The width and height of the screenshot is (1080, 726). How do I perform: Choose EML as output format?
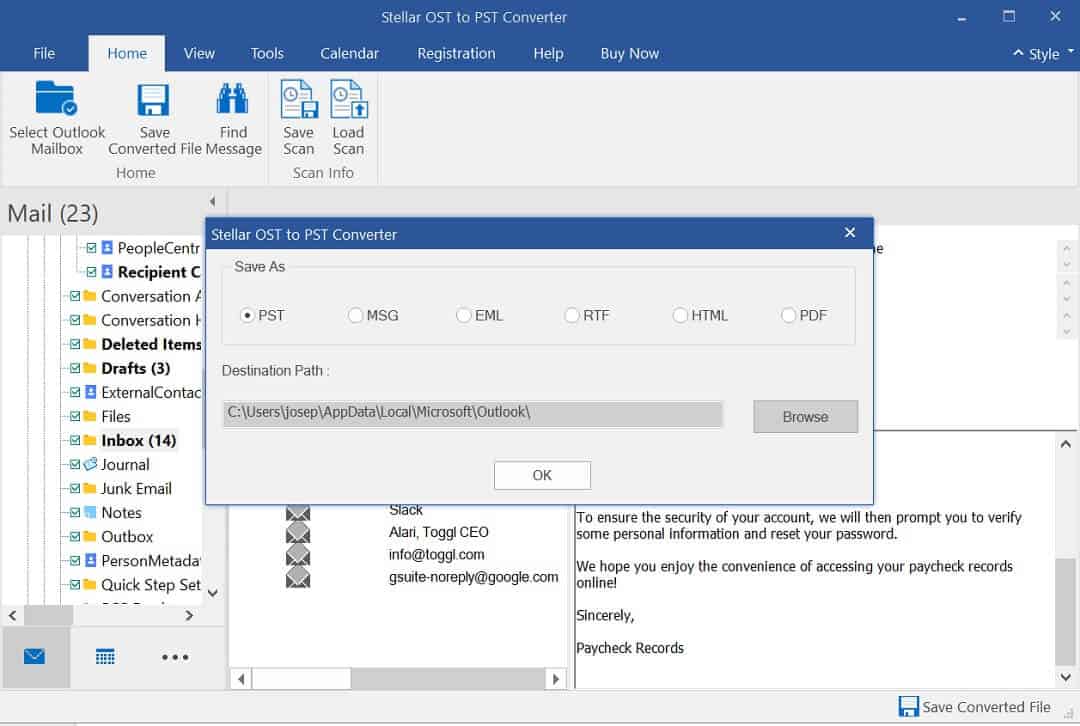click(x=464, y=315)
